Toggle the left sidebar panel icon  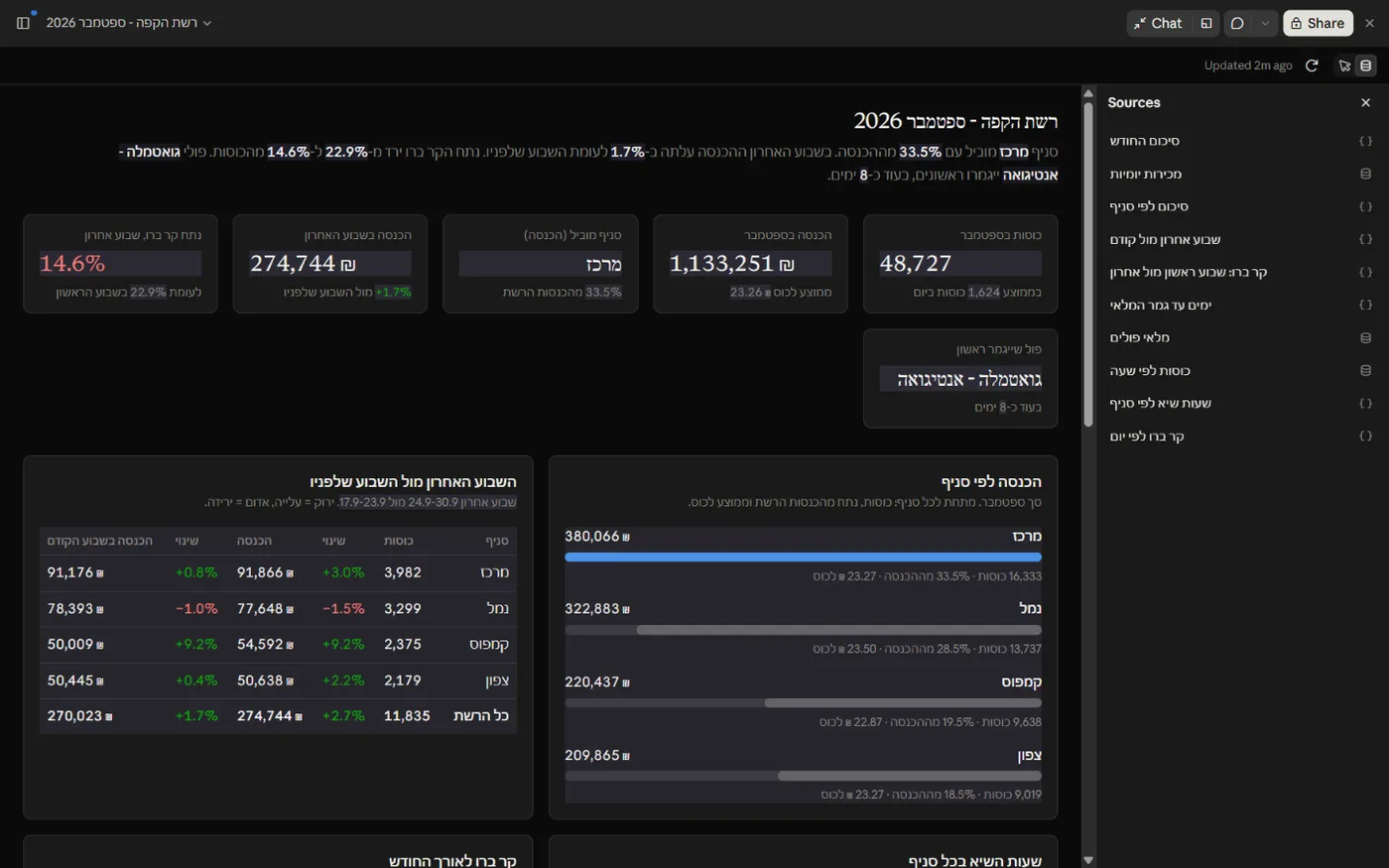point(23,23)
